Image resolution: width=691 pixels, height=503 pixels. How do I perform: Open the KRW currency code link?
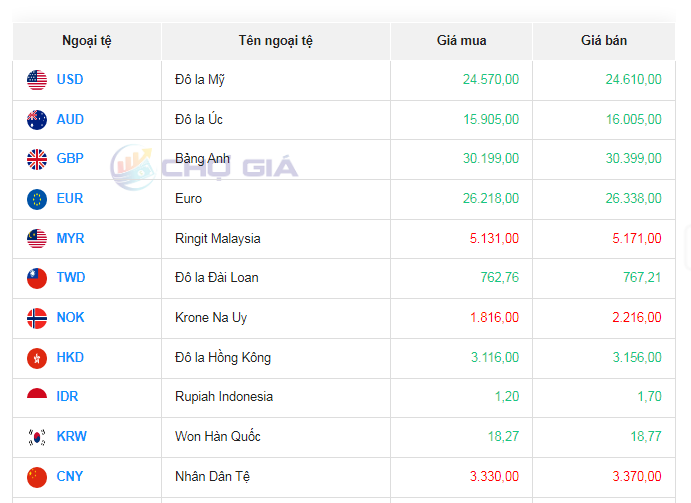click(x=71, y=436)
